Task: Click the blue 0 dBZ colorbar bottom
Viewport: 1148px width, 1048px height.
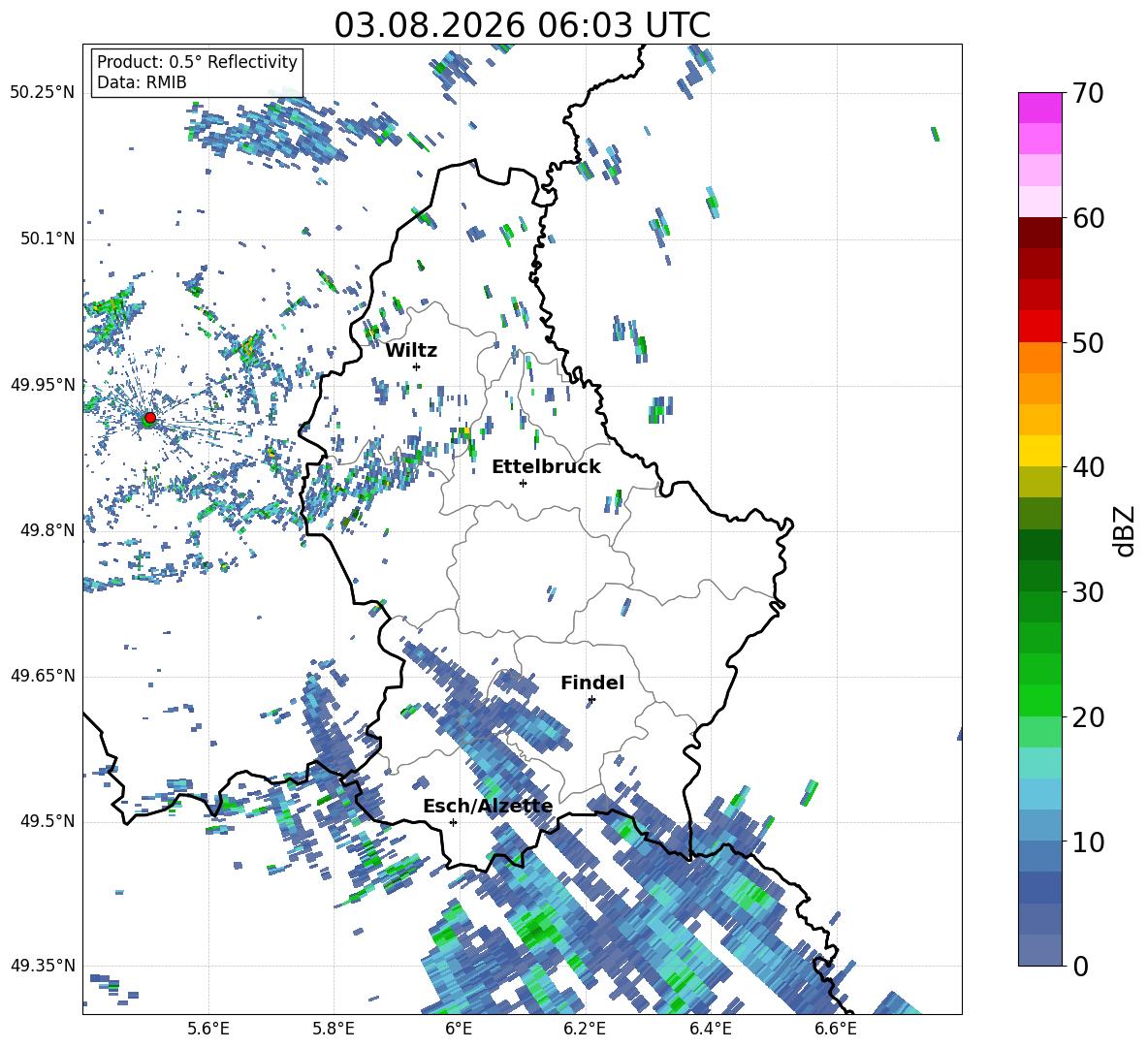Action: tap(1039, 950)
